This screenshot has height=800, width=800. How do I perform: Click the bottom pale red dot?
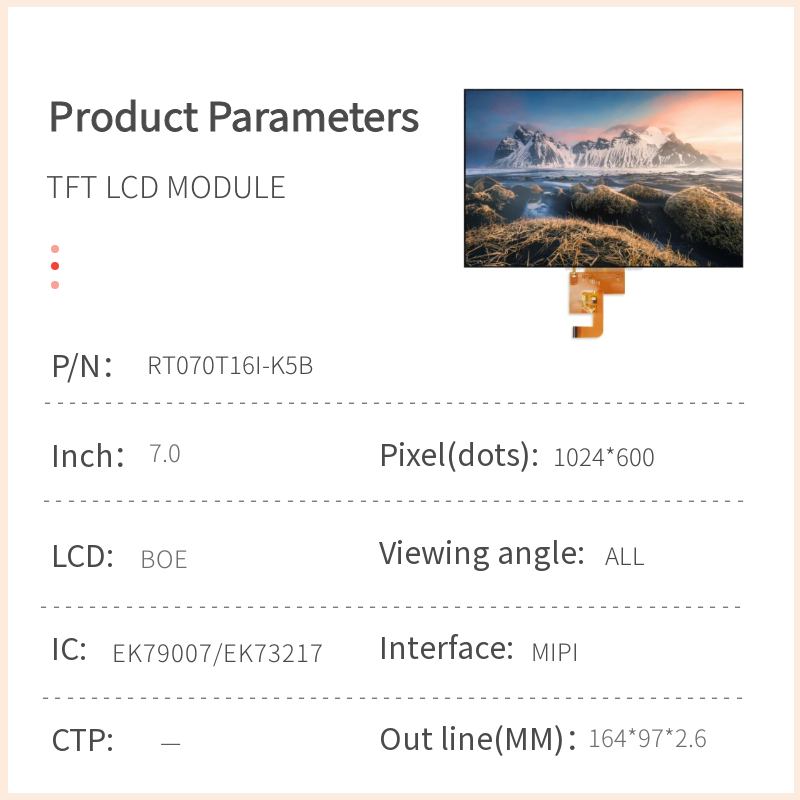(x=55, y=285)
